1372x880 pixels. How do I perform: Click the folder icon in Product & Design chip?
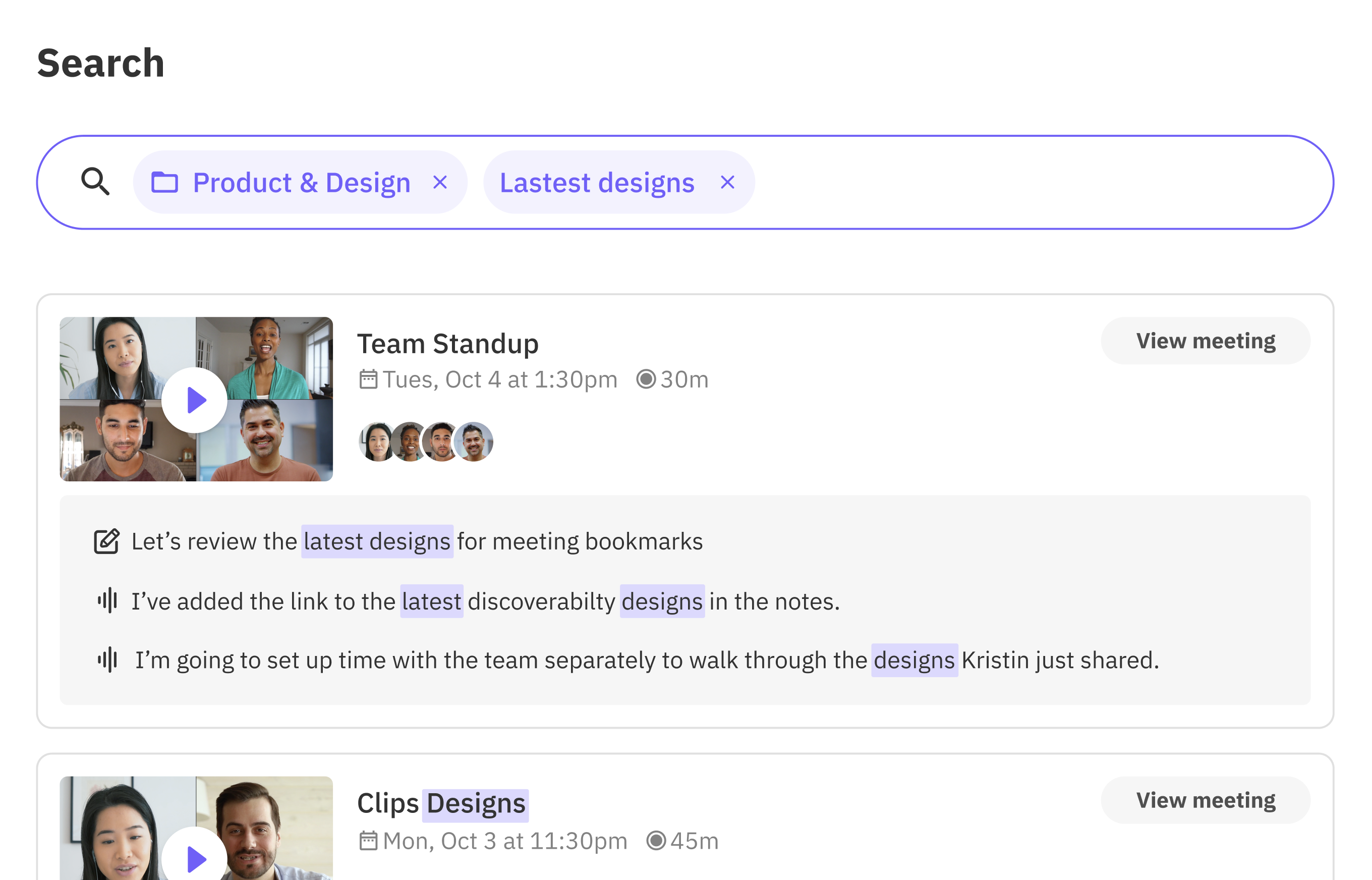pyautogui.click(x=164, y=182)
